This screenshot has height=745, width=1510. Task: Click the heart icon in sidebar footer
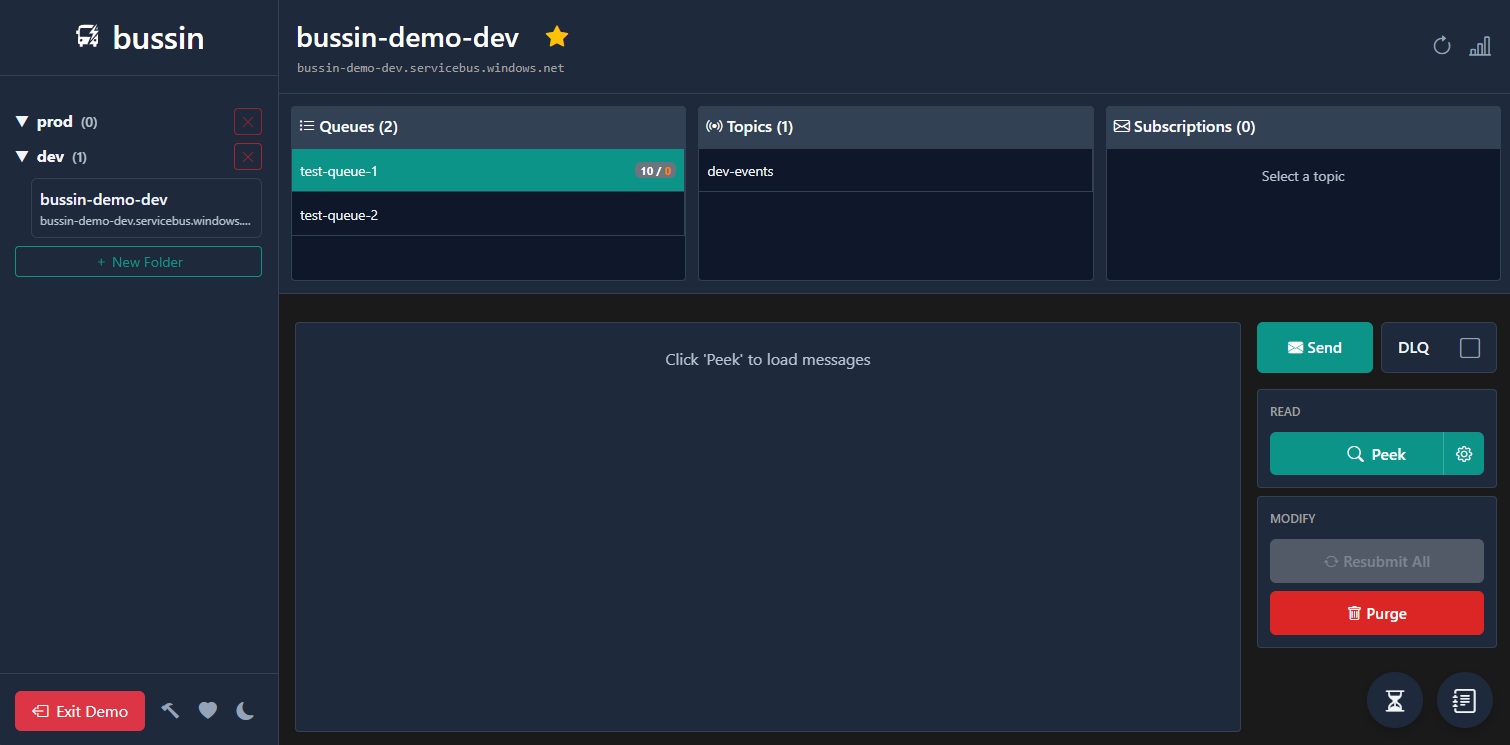pos(208,711)
